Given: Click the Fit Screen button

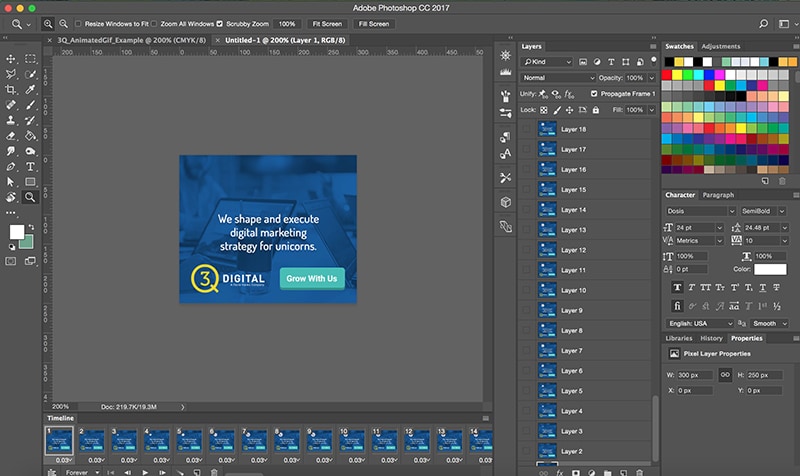Looking at the screenshot, I should (x=327, y=22).
